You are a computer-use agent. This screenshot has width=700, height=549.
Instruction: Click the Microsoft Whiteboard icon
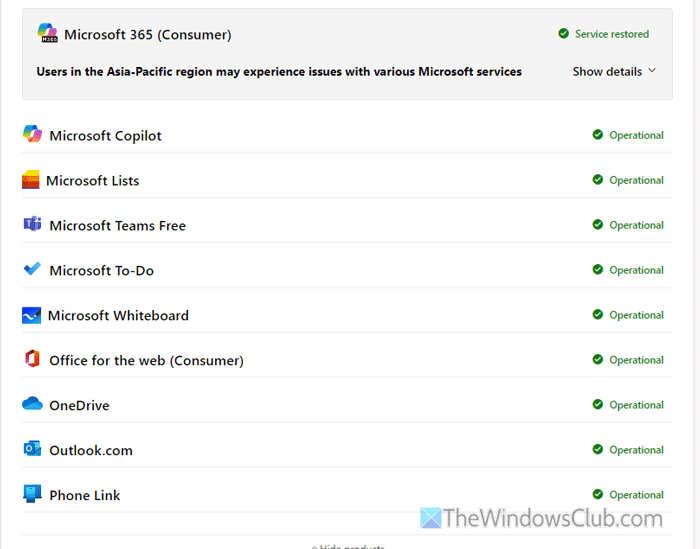31,315
